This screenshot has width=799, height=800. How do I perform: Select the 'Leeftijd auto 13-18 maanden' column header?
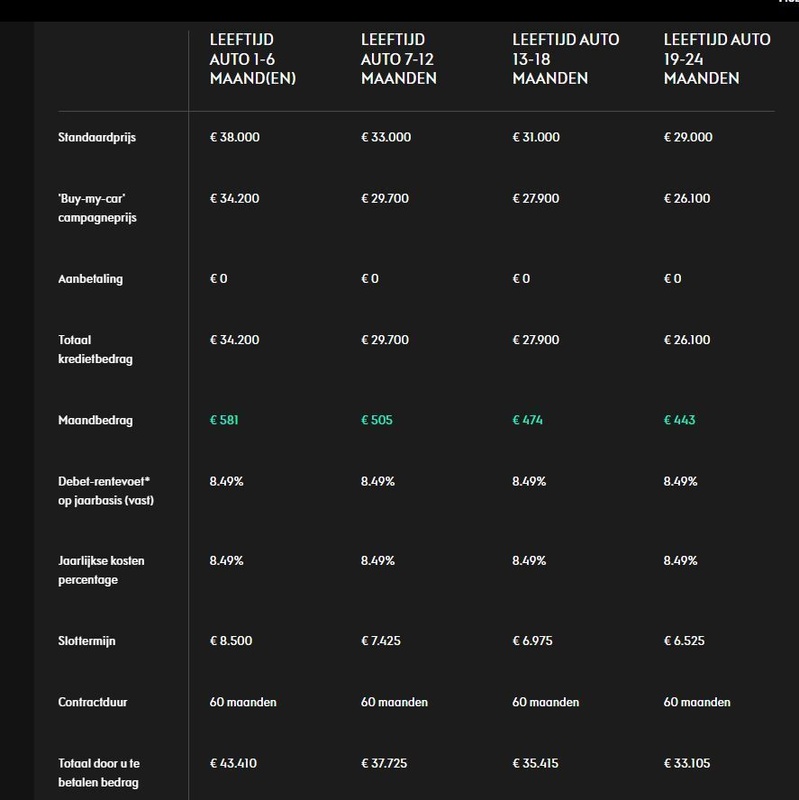point(565,58)
